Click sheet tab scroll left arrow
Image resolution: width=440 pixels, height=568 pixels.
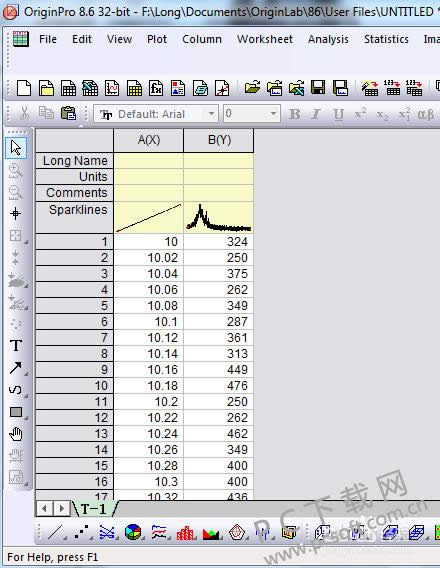pyautogui.click(x=44, y=509)
